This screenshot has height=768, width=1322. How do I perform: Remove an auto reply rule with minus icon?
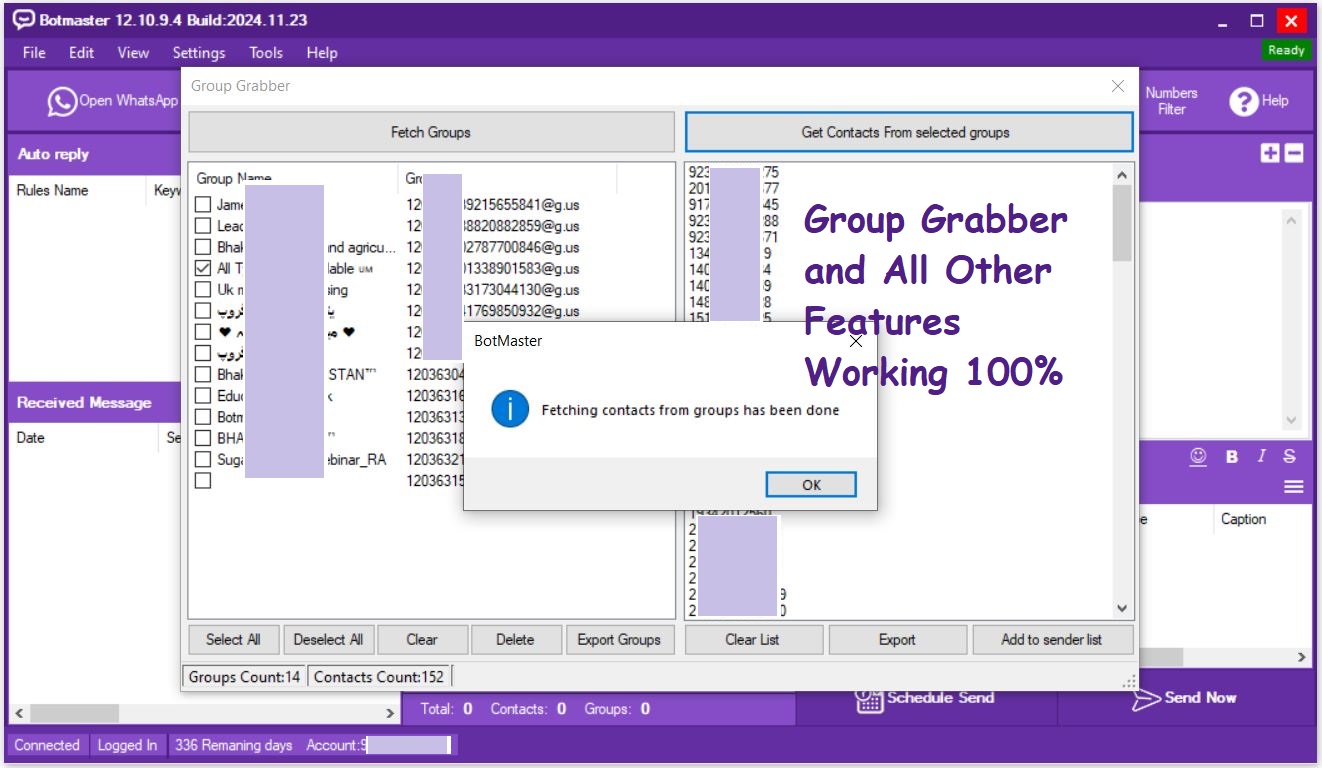1293,153
